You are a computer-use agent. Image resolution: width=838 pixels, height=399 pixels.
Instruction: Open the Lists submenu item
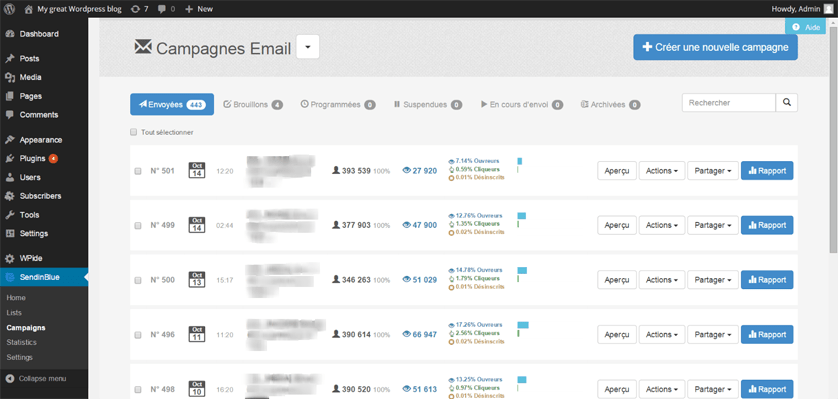tap(14, 312)
